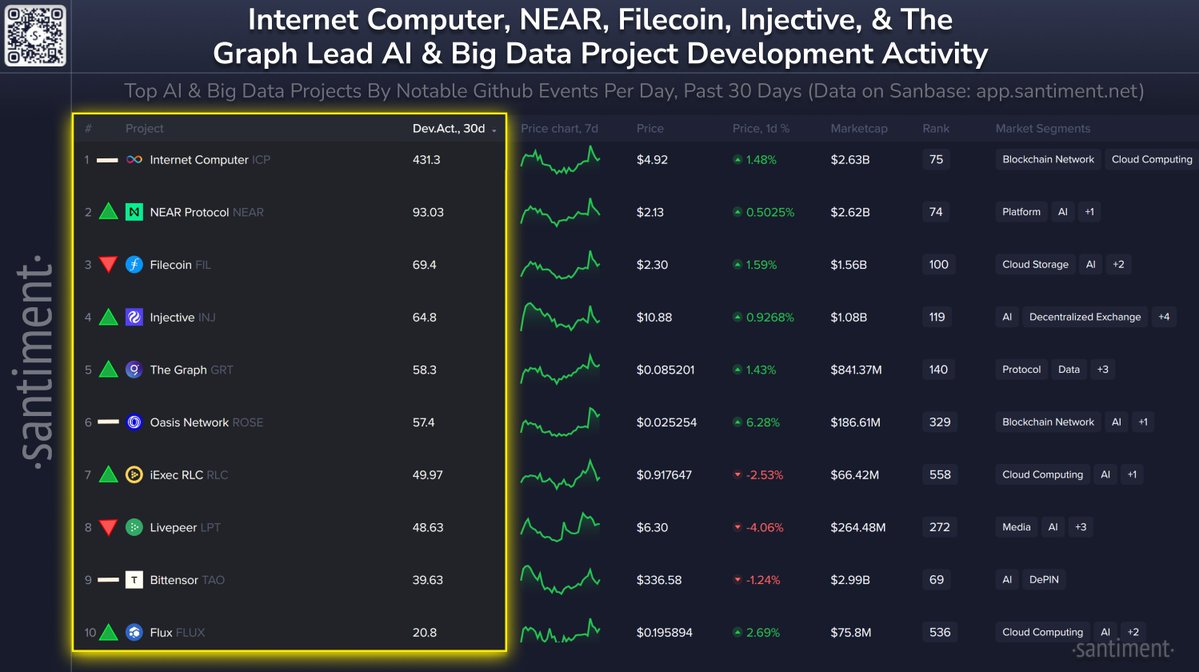This screenshot has width=1199, height=672.
Task: Select the Filecoin blue logo icon
Action: (134, 265)
